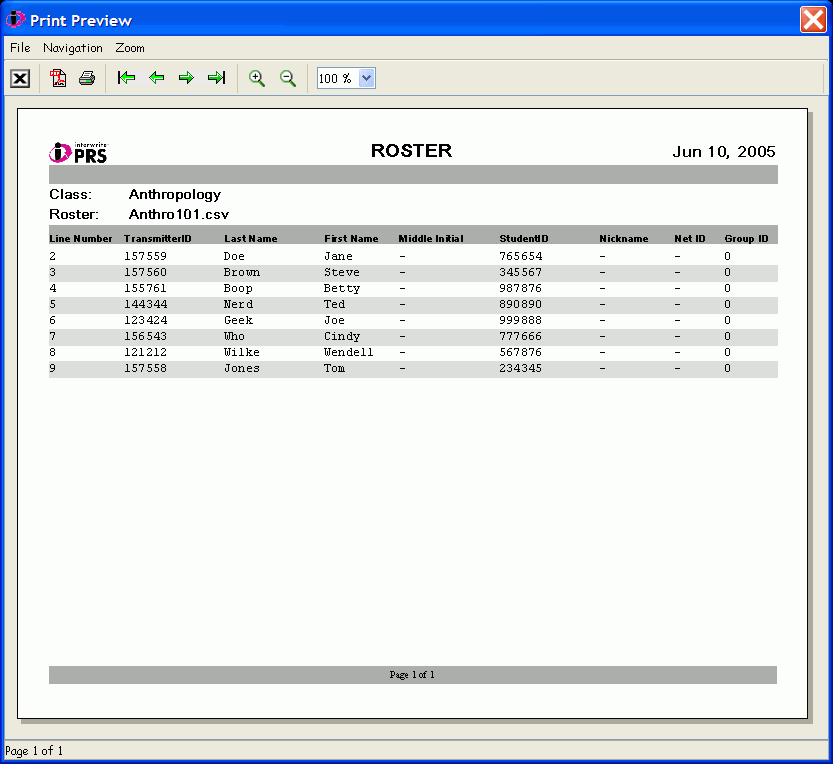Zoom out of the preview
Image resolution: width=833 pixels, height=764 pixels.
[x=287, y=78]
